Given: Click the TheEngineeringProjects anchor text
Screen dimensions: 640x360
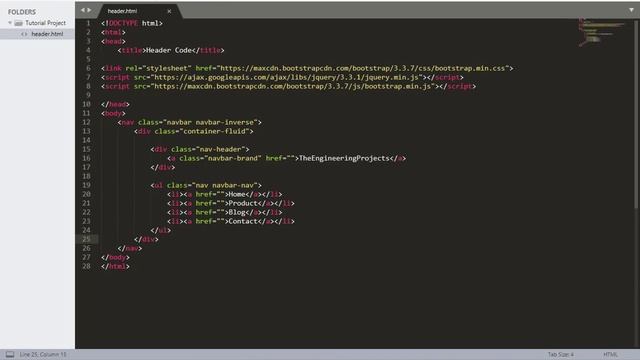Looking at the screenshot, I should pos(344,158).
